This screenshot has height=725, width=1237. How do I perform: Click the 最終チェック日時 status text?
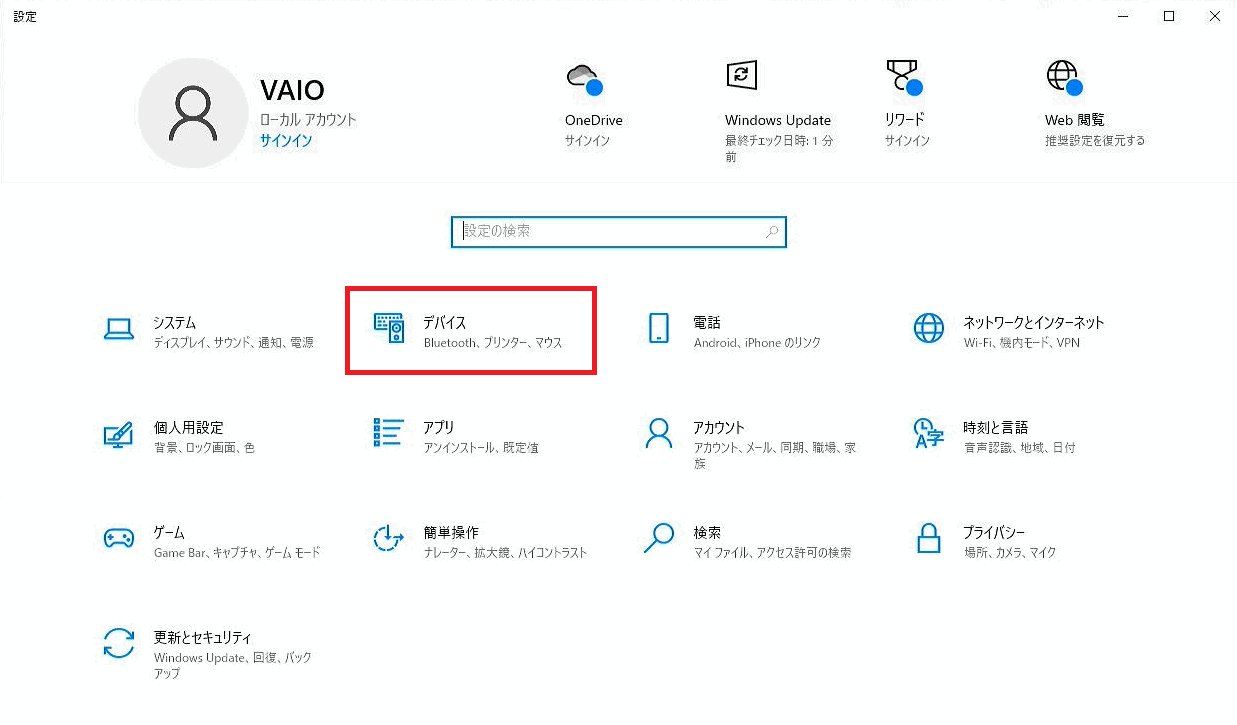click(x=779, y=149)
